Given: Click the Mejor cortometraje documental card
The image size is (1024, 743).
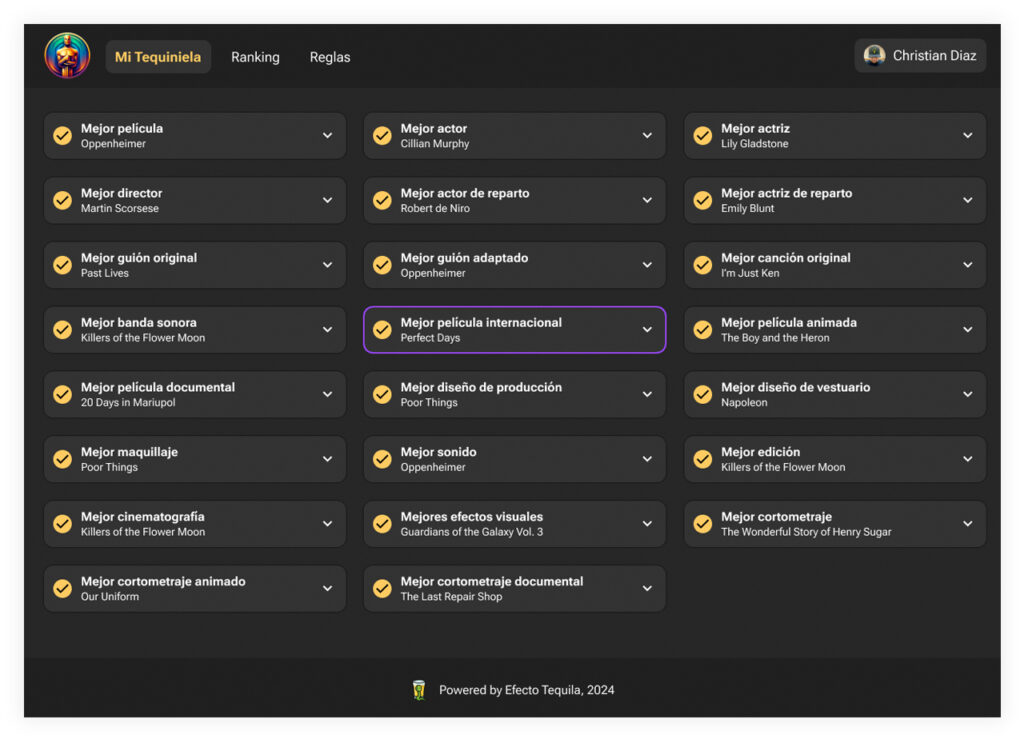Looking at the screenshot, I should point(500,589).
